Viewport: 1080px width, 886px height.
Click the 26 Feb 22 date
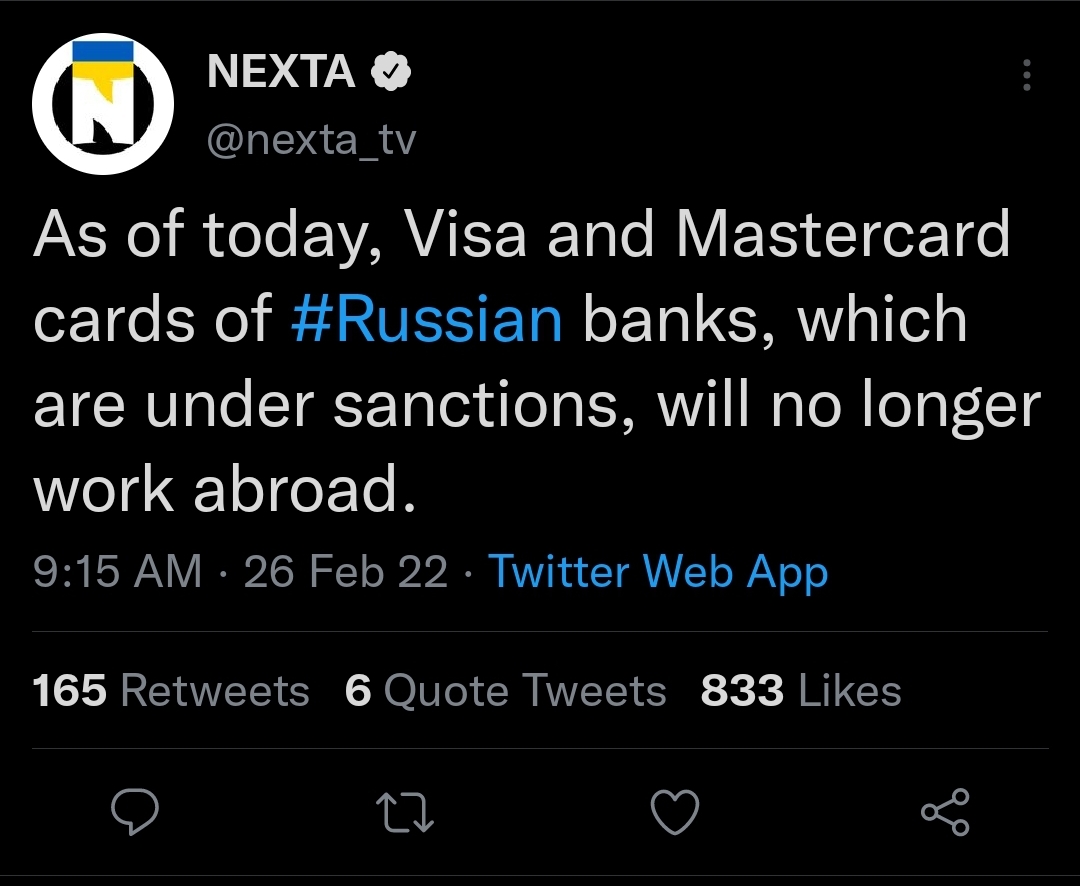click(x=346, y=571)
